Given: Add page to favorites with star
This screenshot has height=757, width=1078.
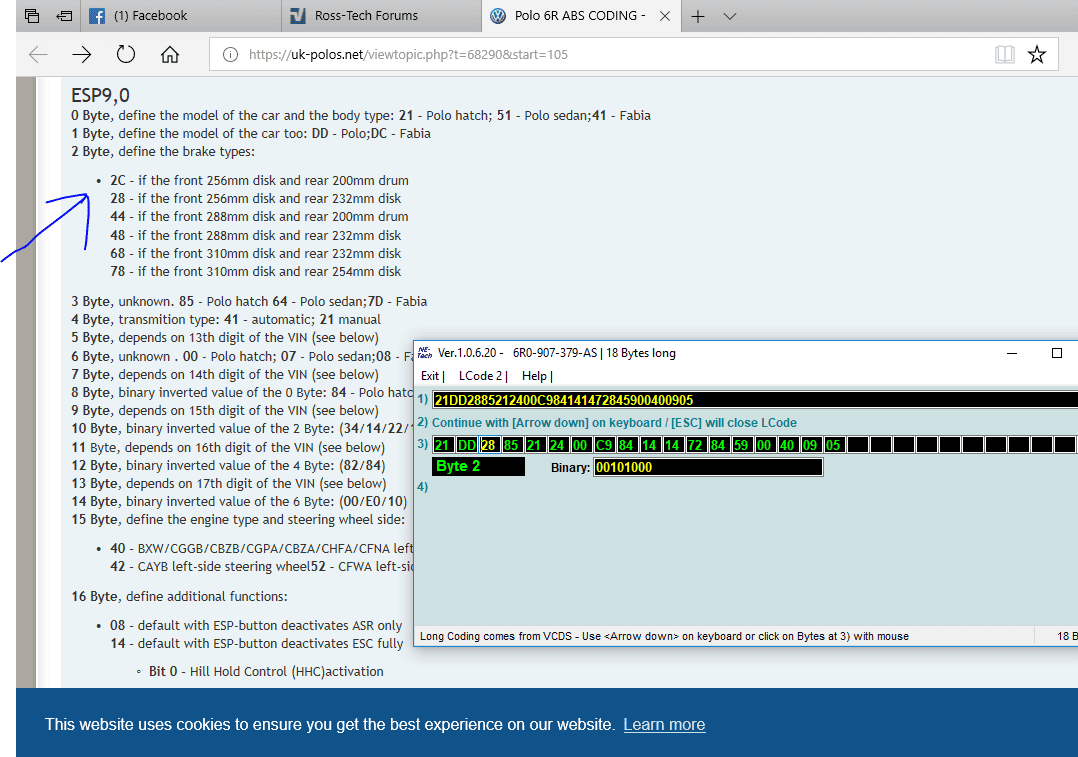Looking at the screenshot, I should pyautogui.click(x=1037, y=54).
